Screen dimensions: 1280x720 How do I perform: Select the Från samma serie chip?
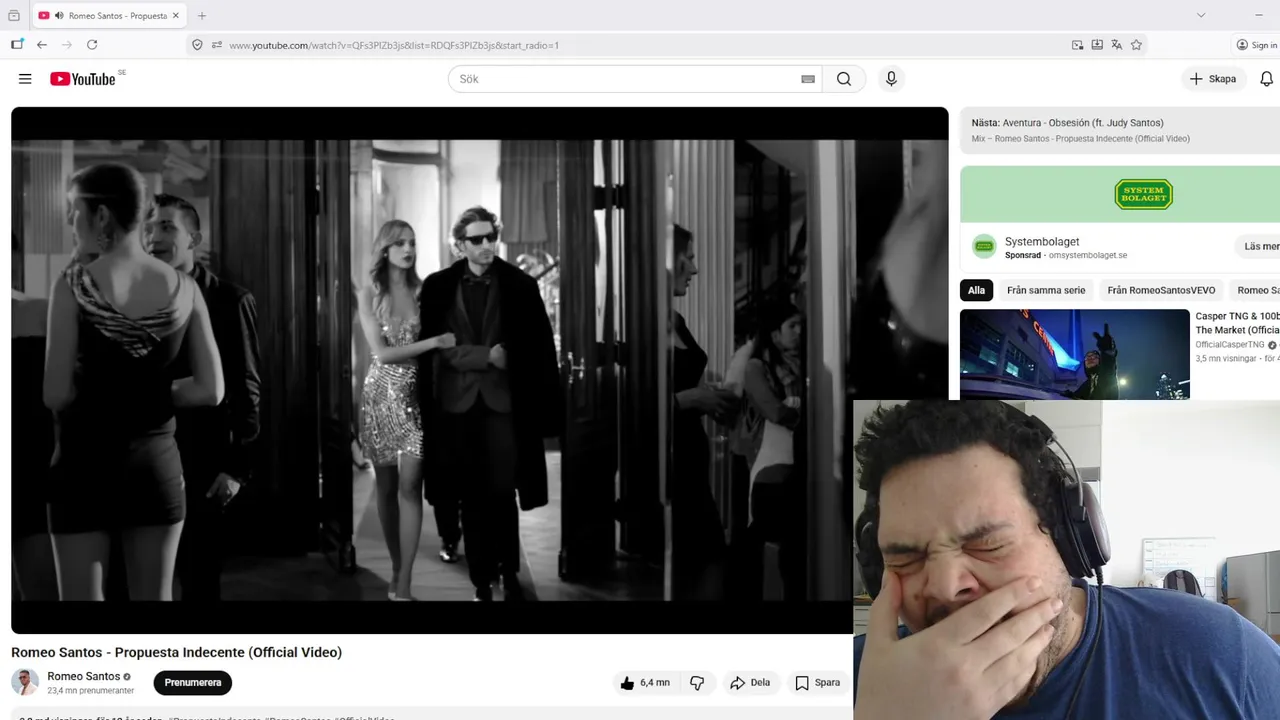tap(1046, 290)
